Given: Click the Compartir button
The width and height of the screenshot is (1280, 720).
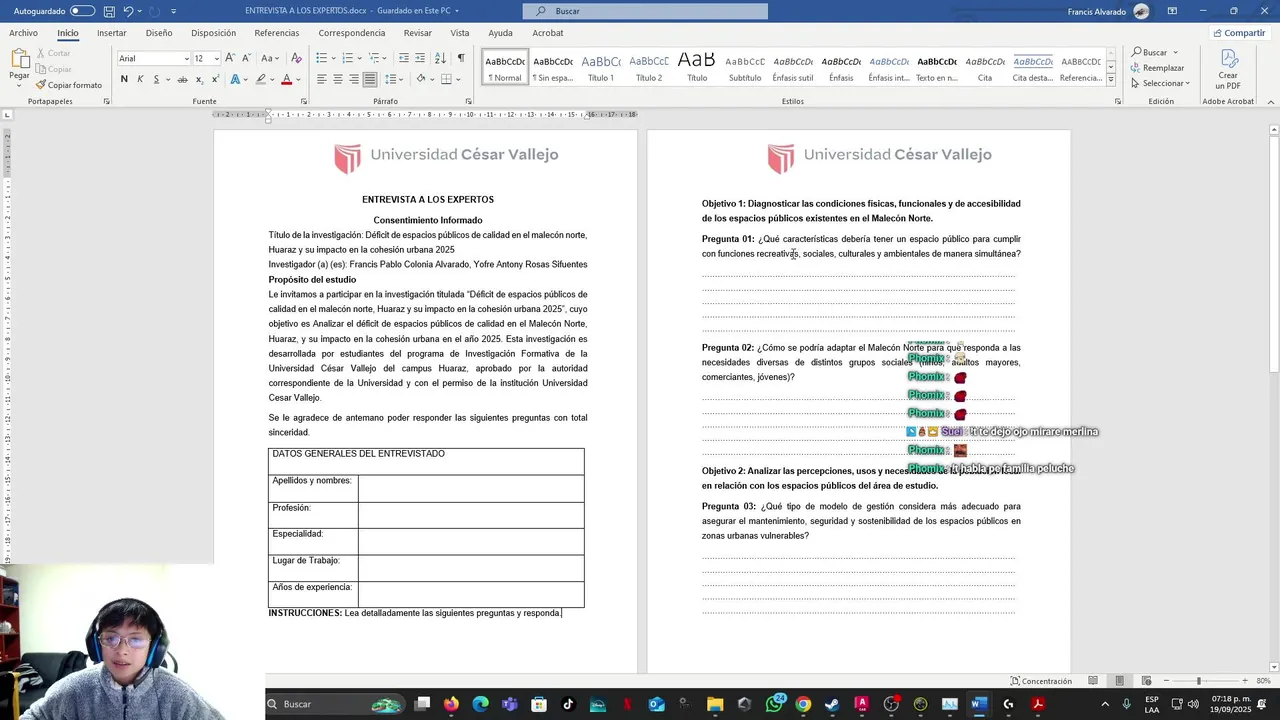Looking at the screenshot, I should coord(1239,33).
